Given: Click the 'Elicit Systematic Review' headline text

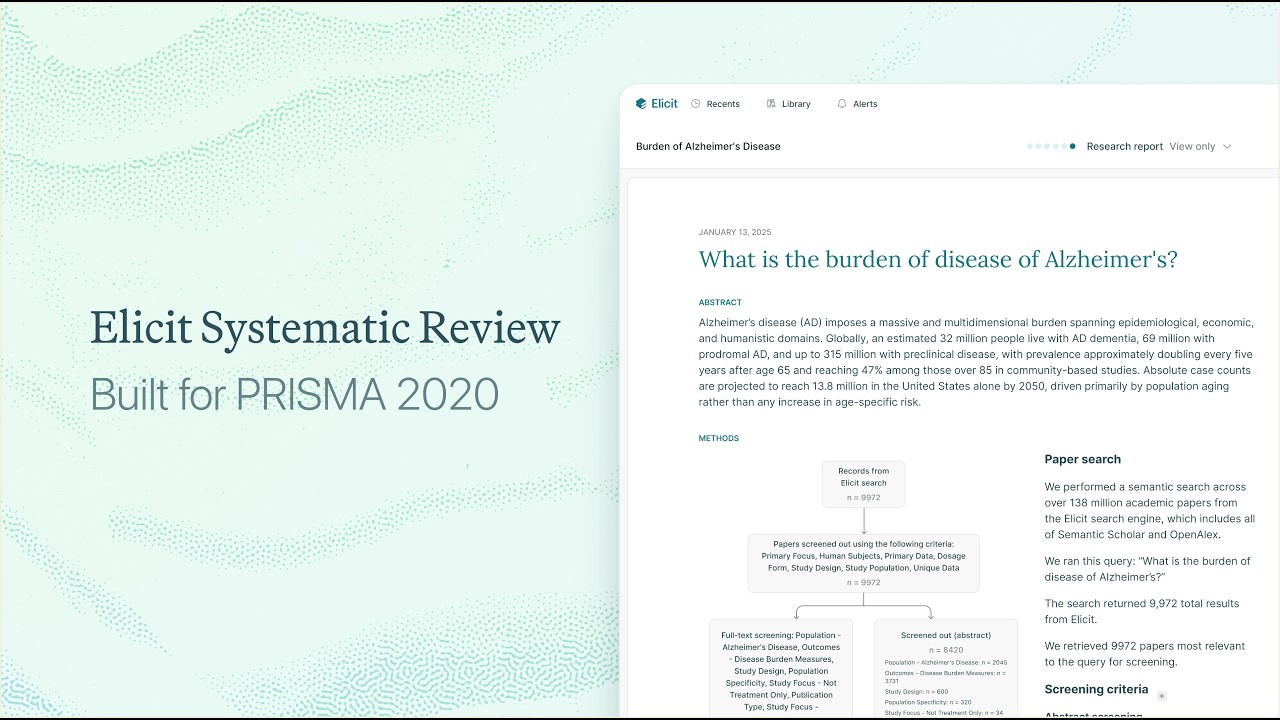Looking at the screenshot, I should (x=325, y=328).
